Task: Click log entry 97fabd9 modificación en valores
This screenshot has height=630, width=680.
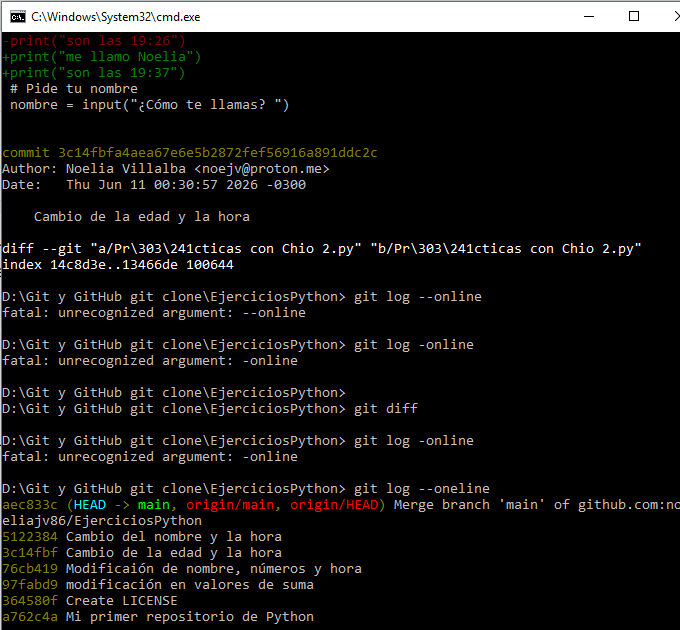Action: tap(158, 585)
